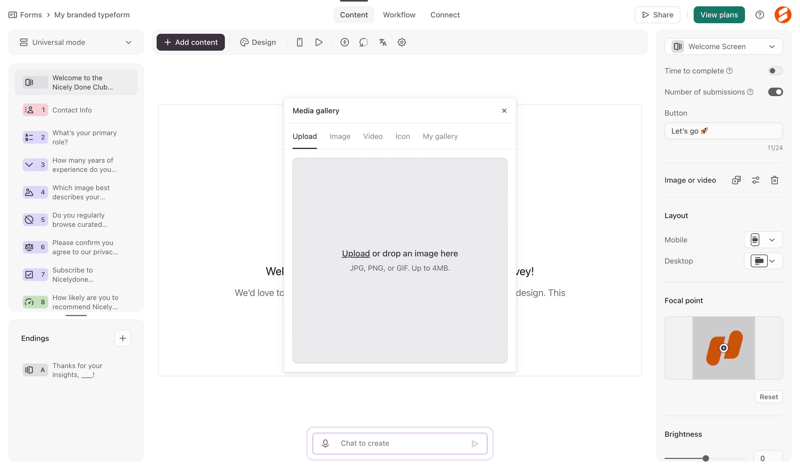The image size is (800, 470).
Task: Click the play preview icon
Action: click(319, 42)
